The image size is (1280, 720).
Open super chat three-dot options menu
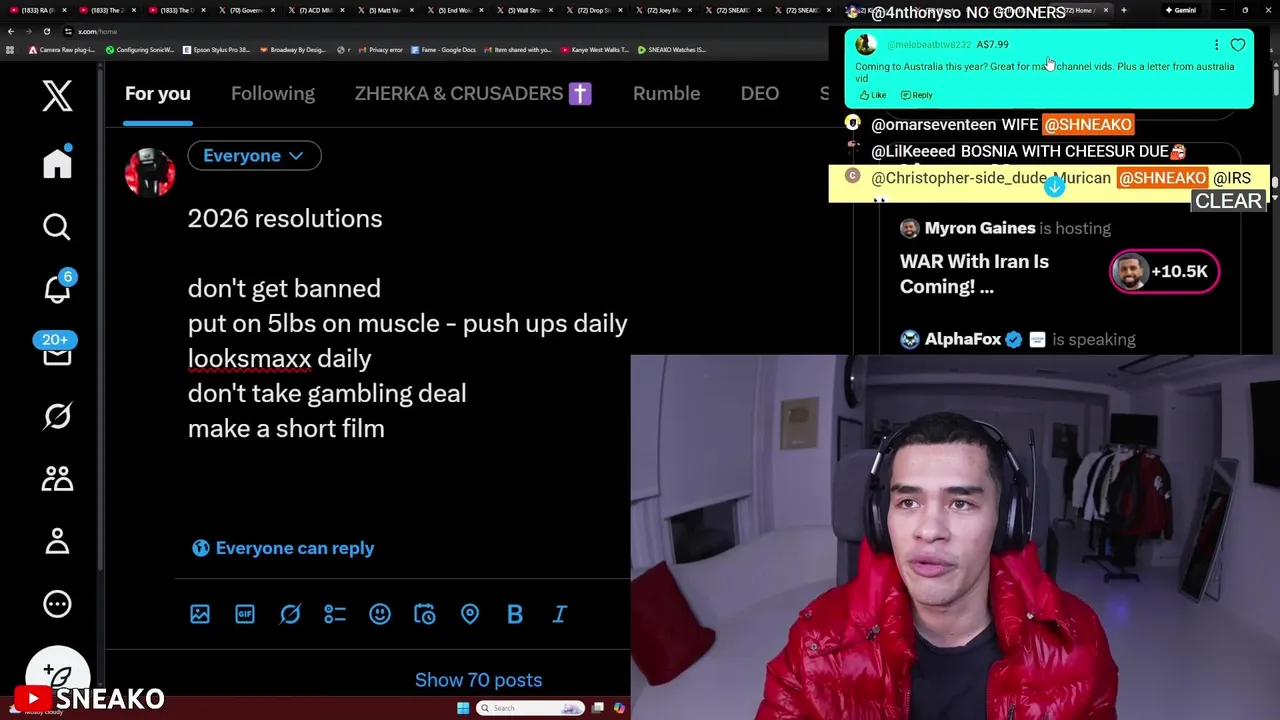point(1216,45)
